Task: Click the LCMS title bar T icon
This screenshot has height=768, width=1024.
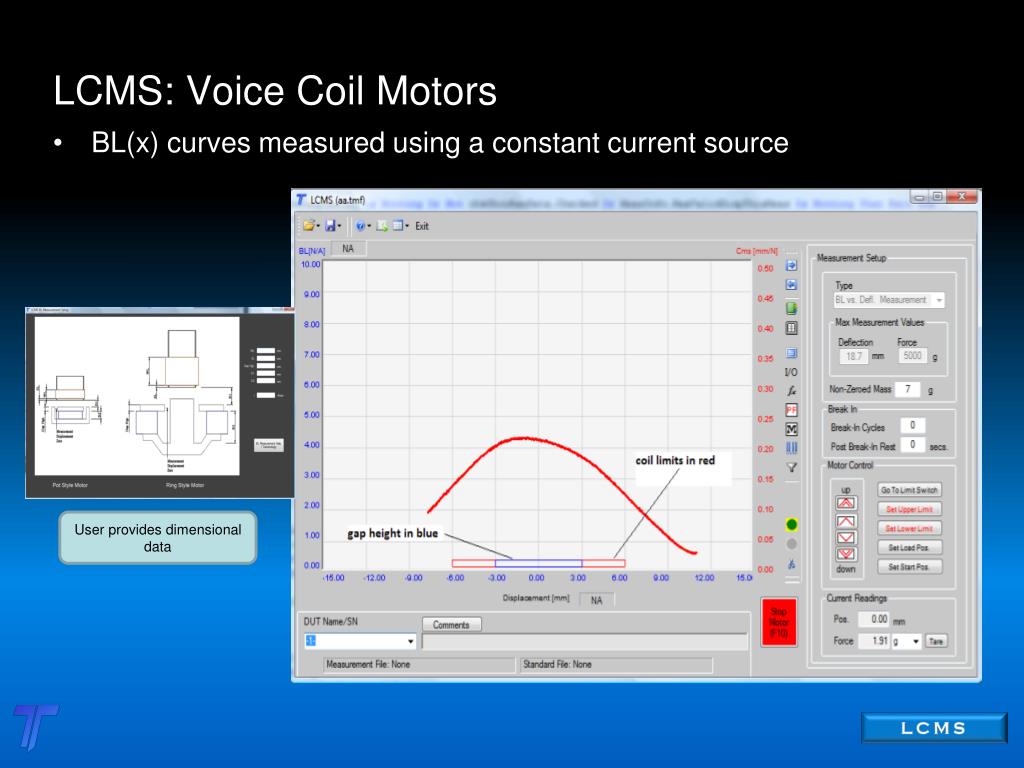Action: (x=302, y=200)
